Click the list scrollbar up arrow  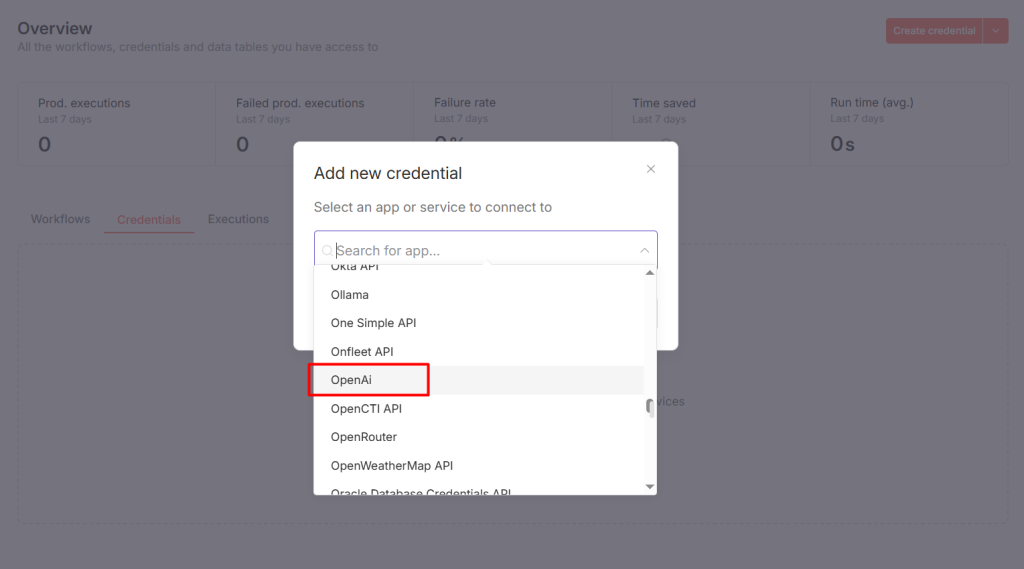coord(650,273)
